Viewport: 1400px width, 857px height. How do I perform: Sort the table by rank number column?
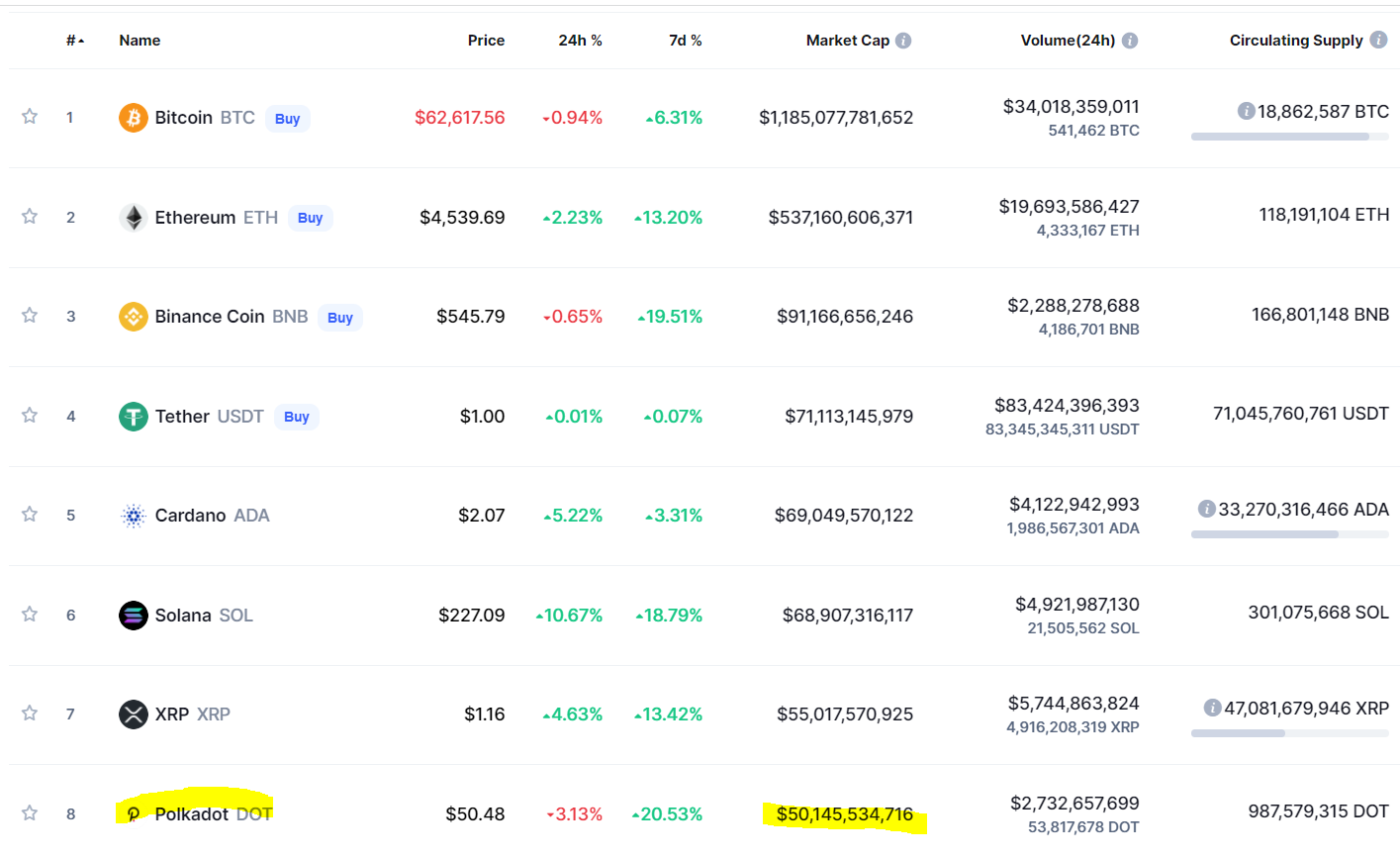[74, 41]
